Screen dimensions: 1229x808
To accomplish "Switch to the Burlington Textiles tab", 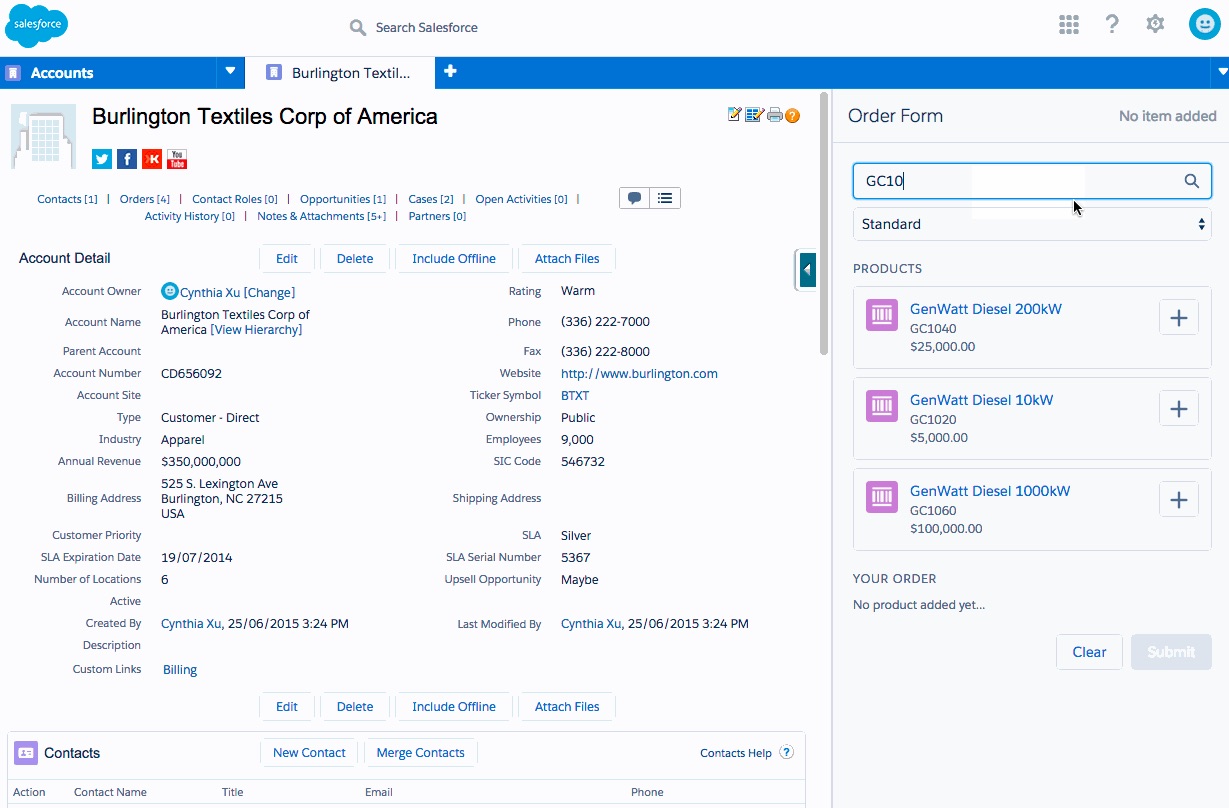I will click(x=340, y=73).
